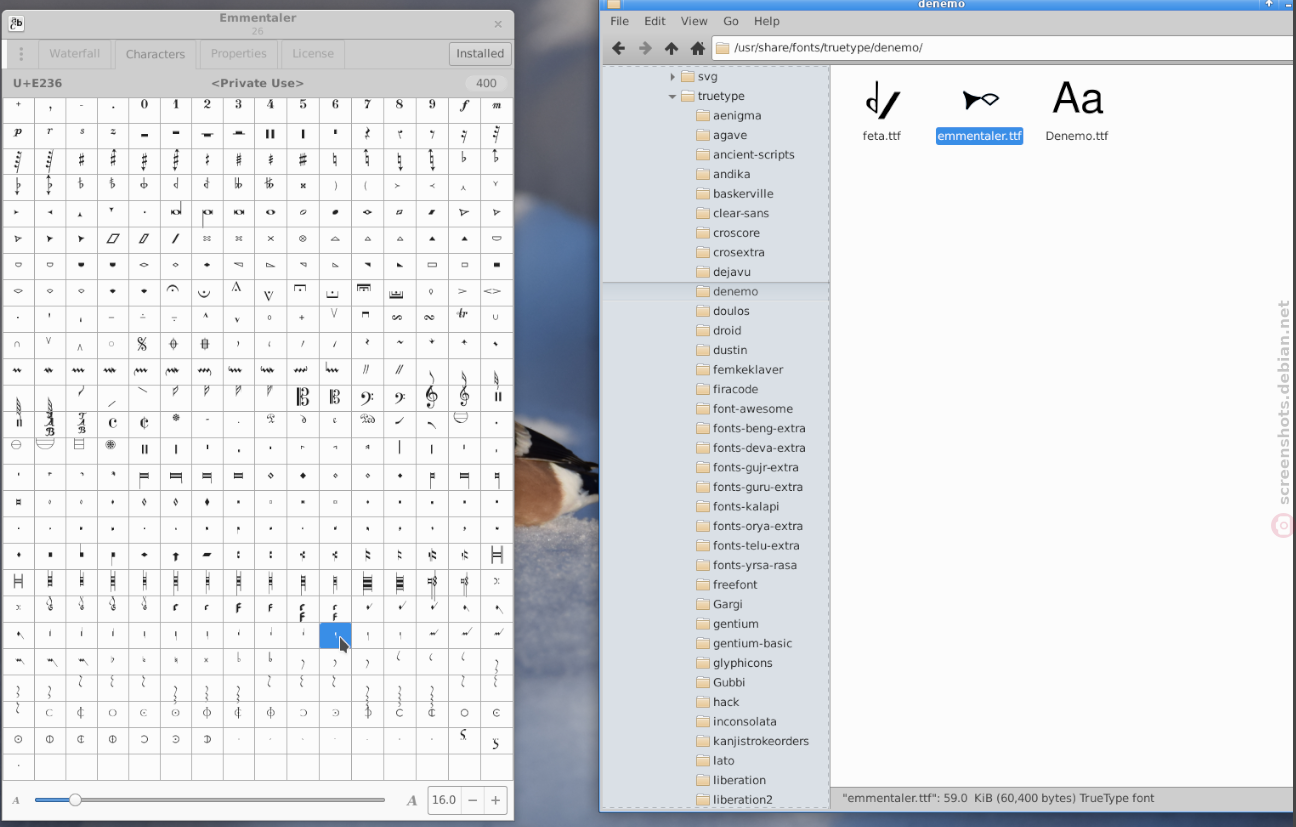1296x827 pixels.
Task: Decrease font size with minus button
Action: 472,800
